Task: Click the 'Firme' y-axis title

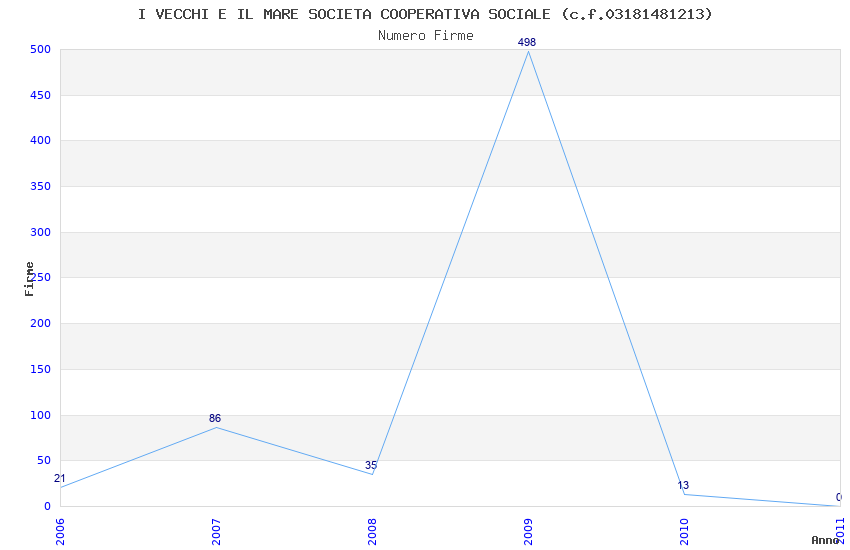Action: tap(29, 279)
